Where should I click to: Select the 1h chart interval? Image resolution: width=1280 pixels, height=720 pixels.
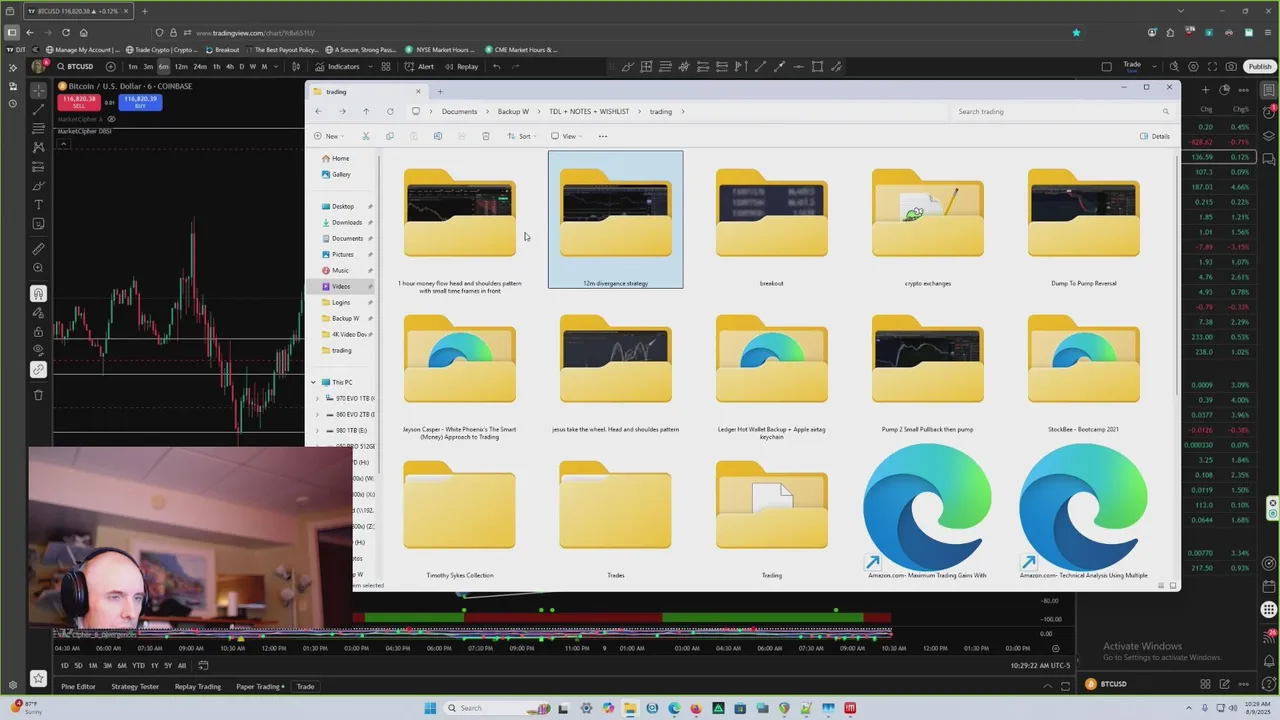216,67
